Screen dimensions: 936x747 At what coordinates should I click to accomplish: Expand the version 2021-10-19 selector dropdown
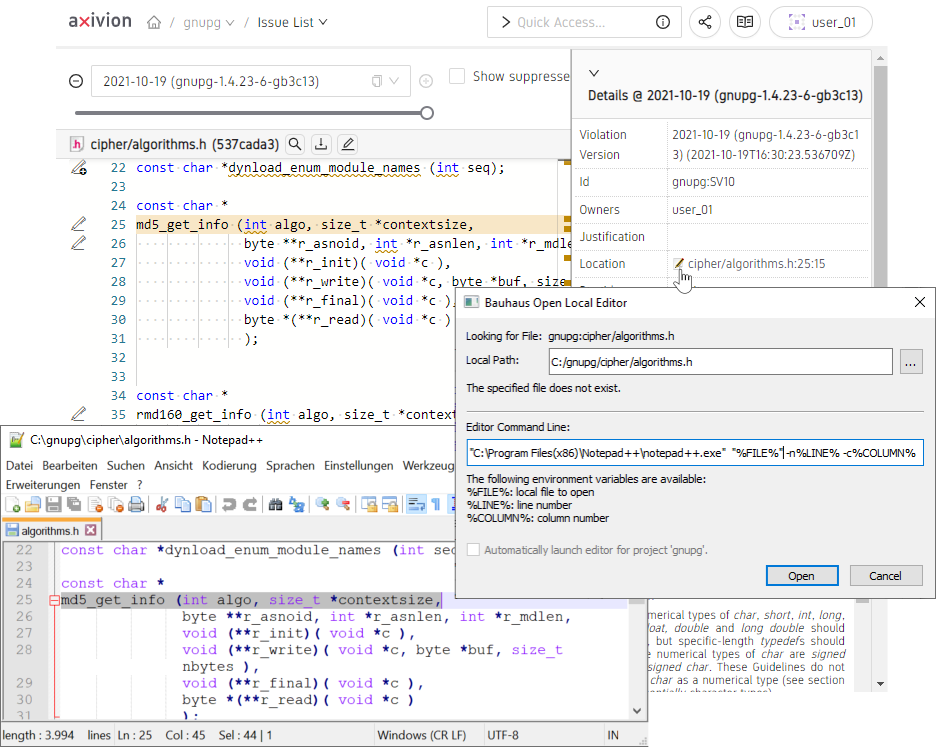tap(394, 81)
